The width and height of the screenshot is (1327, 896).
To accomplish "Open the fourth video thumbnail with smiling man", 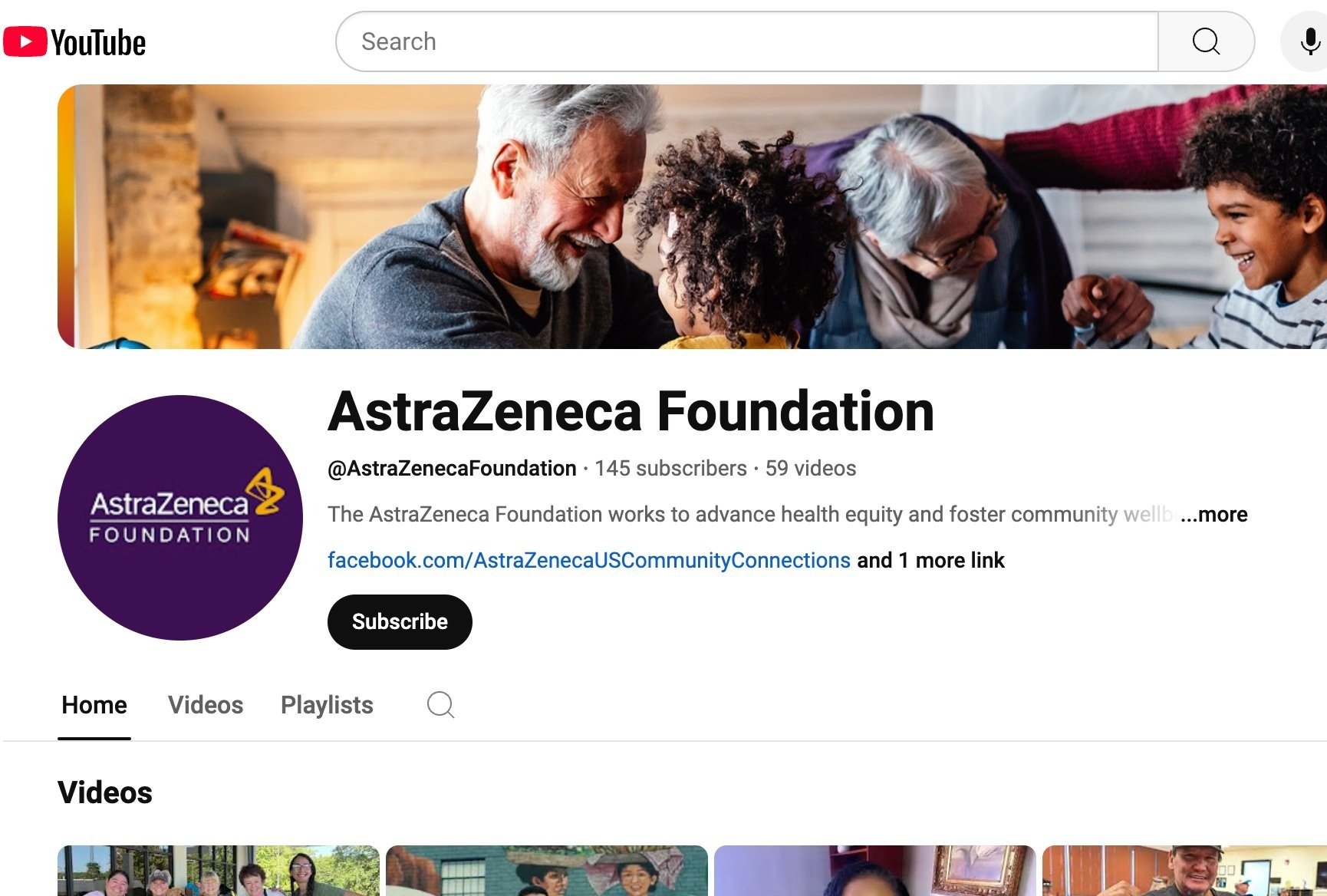I will coord(1184,871).
